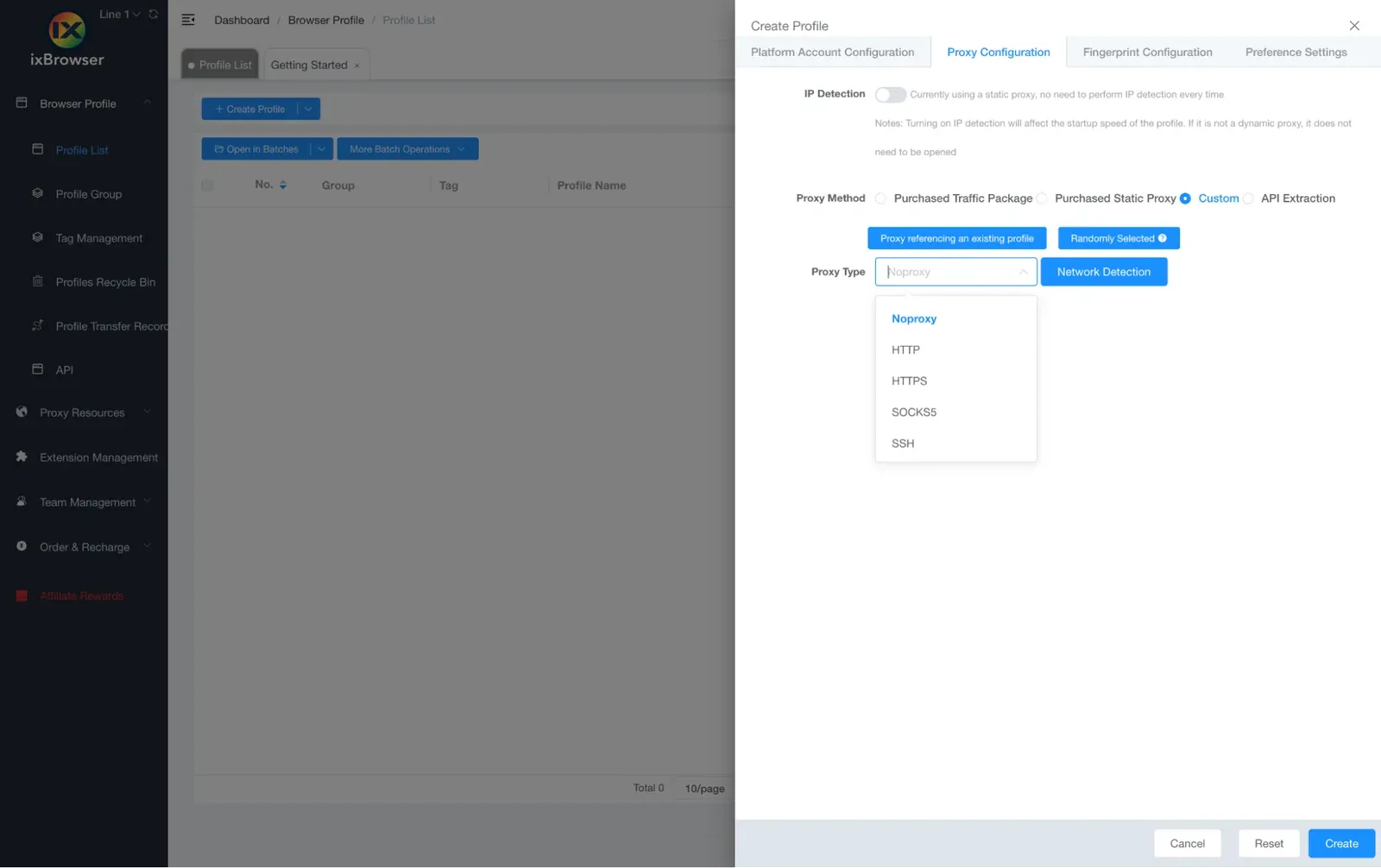Toggle the IP Detection switch
Screen dimensions: 1381x868
pos(890,94)
